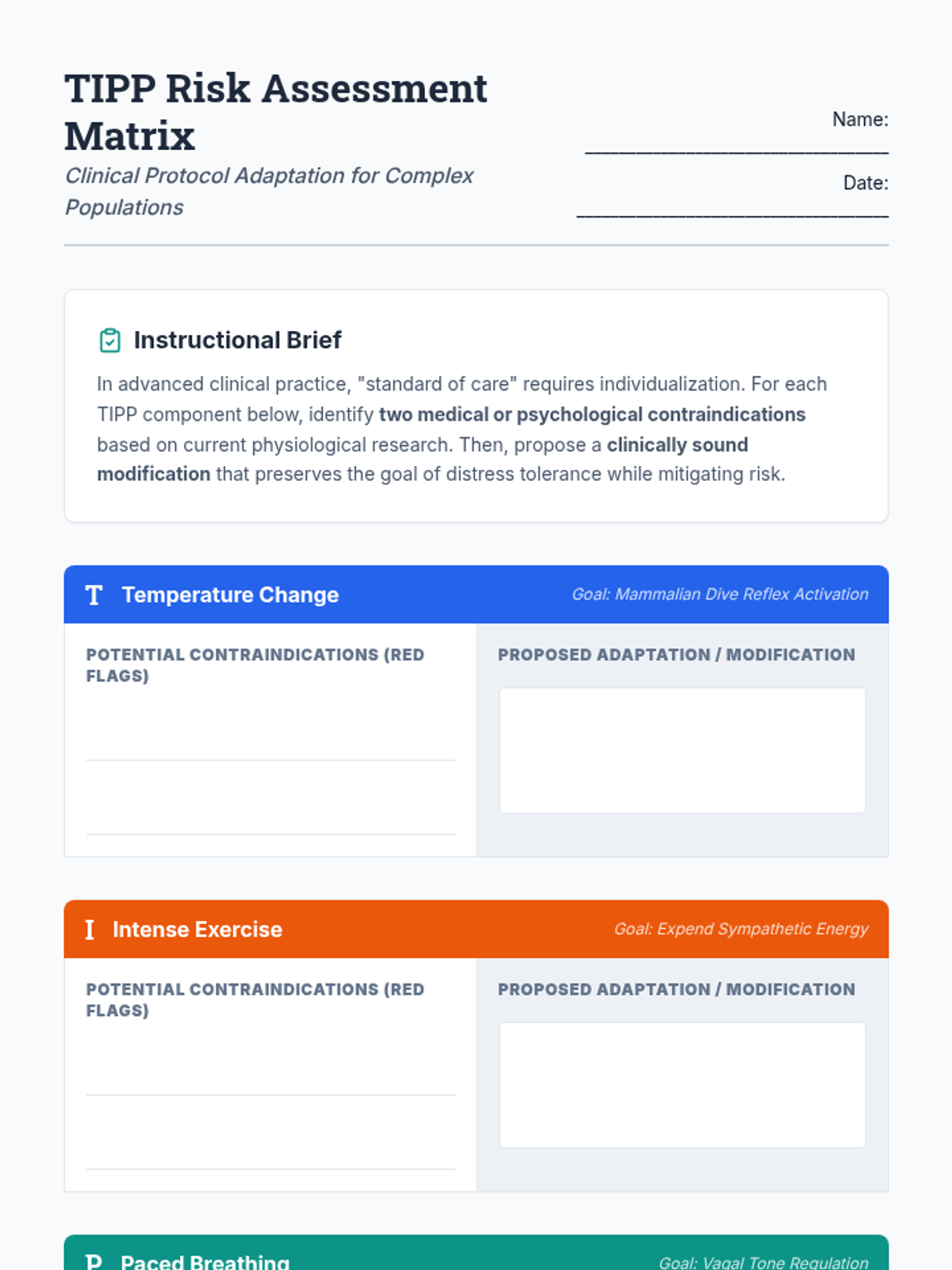This screenshot has height=1270, width=952.
Task: Click the T letter icon in Temperature header
Action: pyautogui.click(x=94, y=595)
